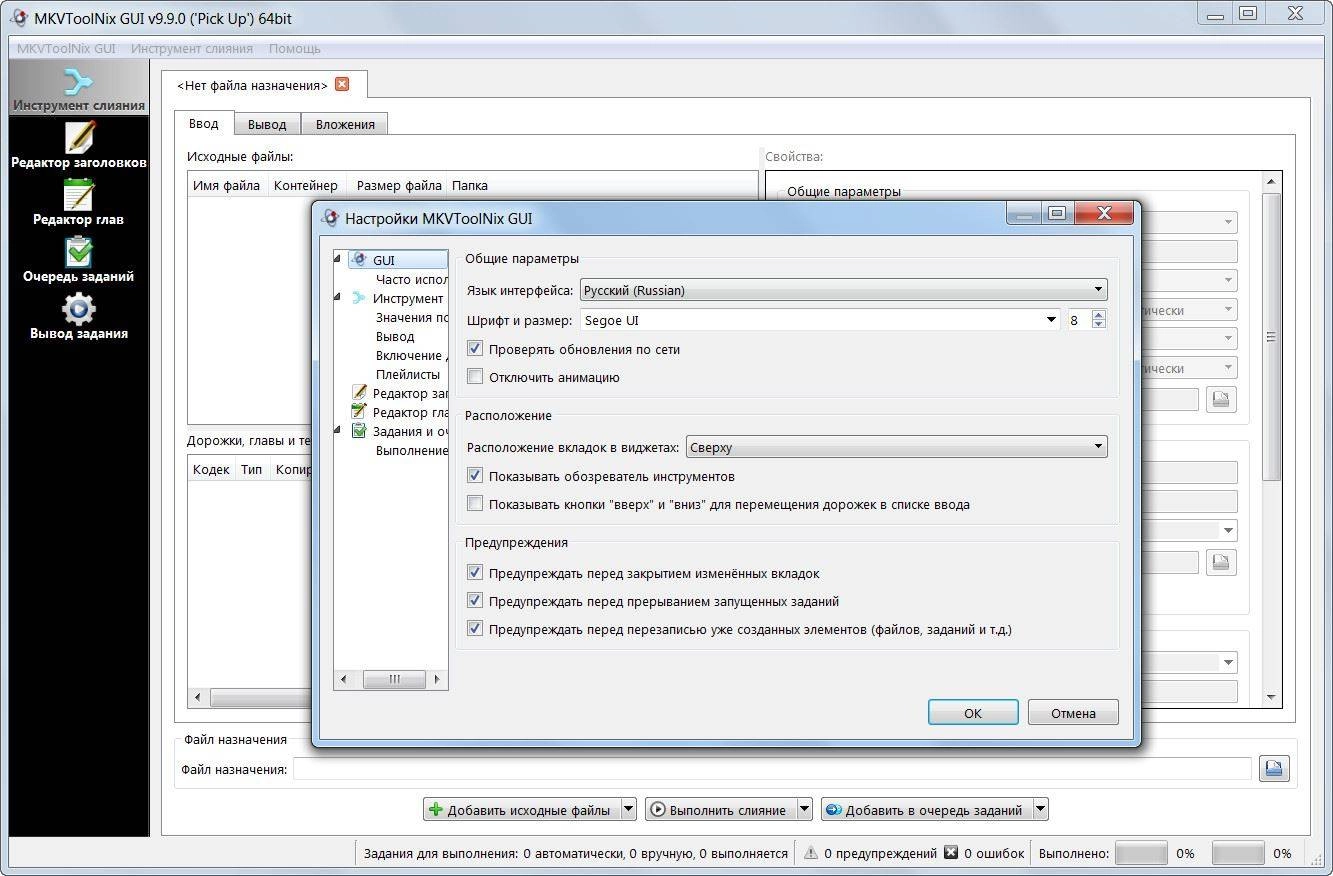Open Редактор глав in the sidebar

78,202
